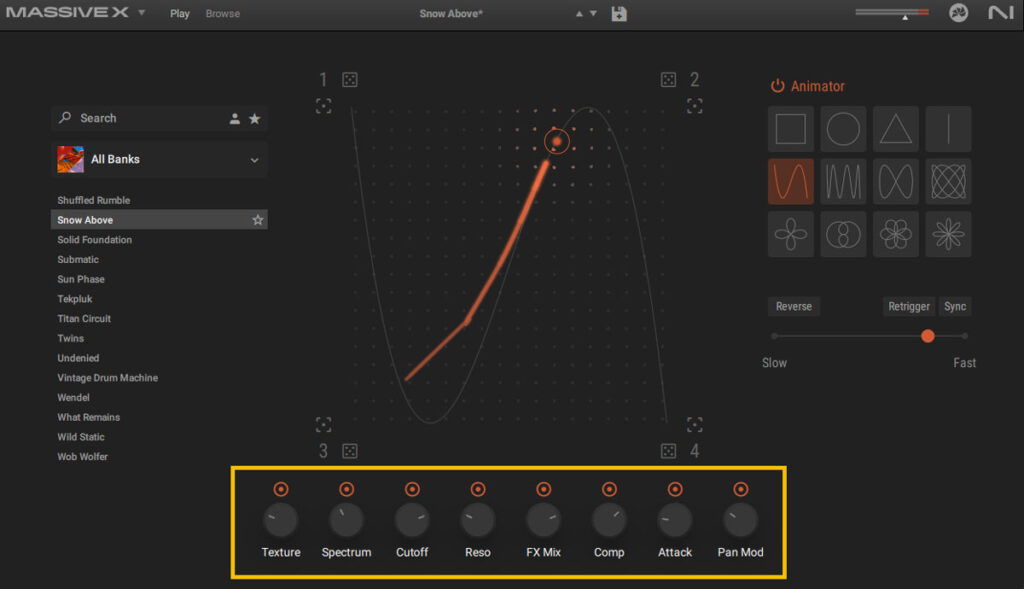Click the round NI logo button in header

tap(958, 13)
